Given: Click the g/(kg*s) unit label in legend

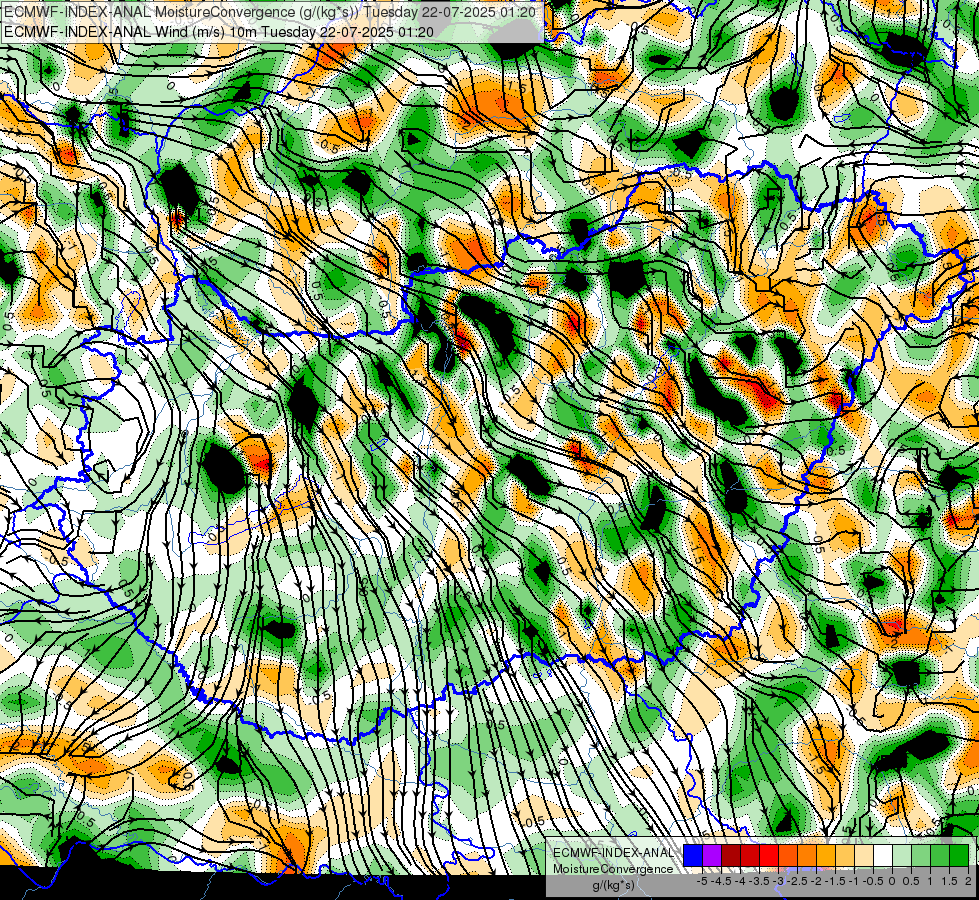Looking at the screenshot, I should [613, 886].
